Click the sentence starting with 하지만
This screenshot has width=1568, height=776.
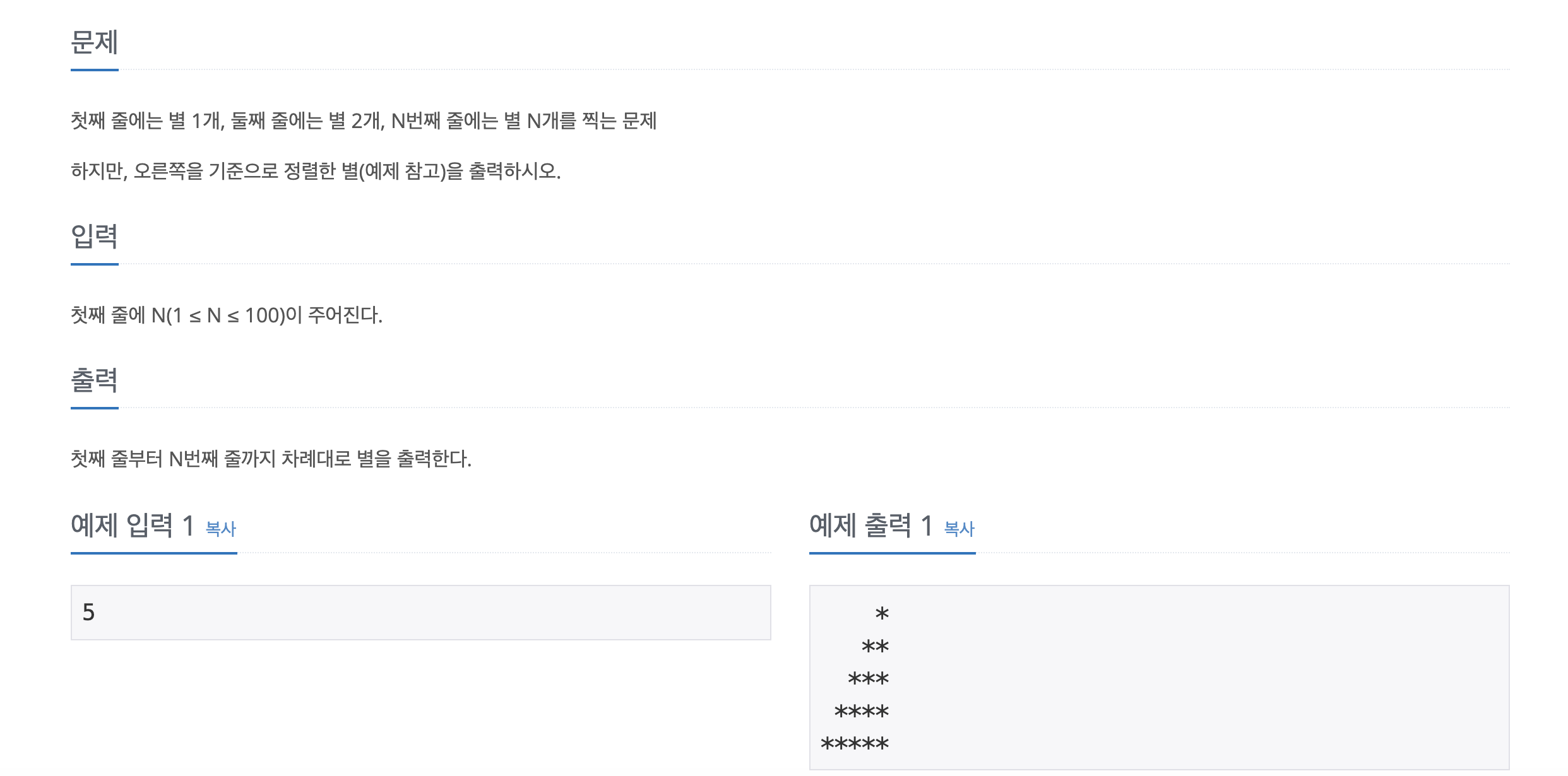pyautogui.click(x=316, y=171)
